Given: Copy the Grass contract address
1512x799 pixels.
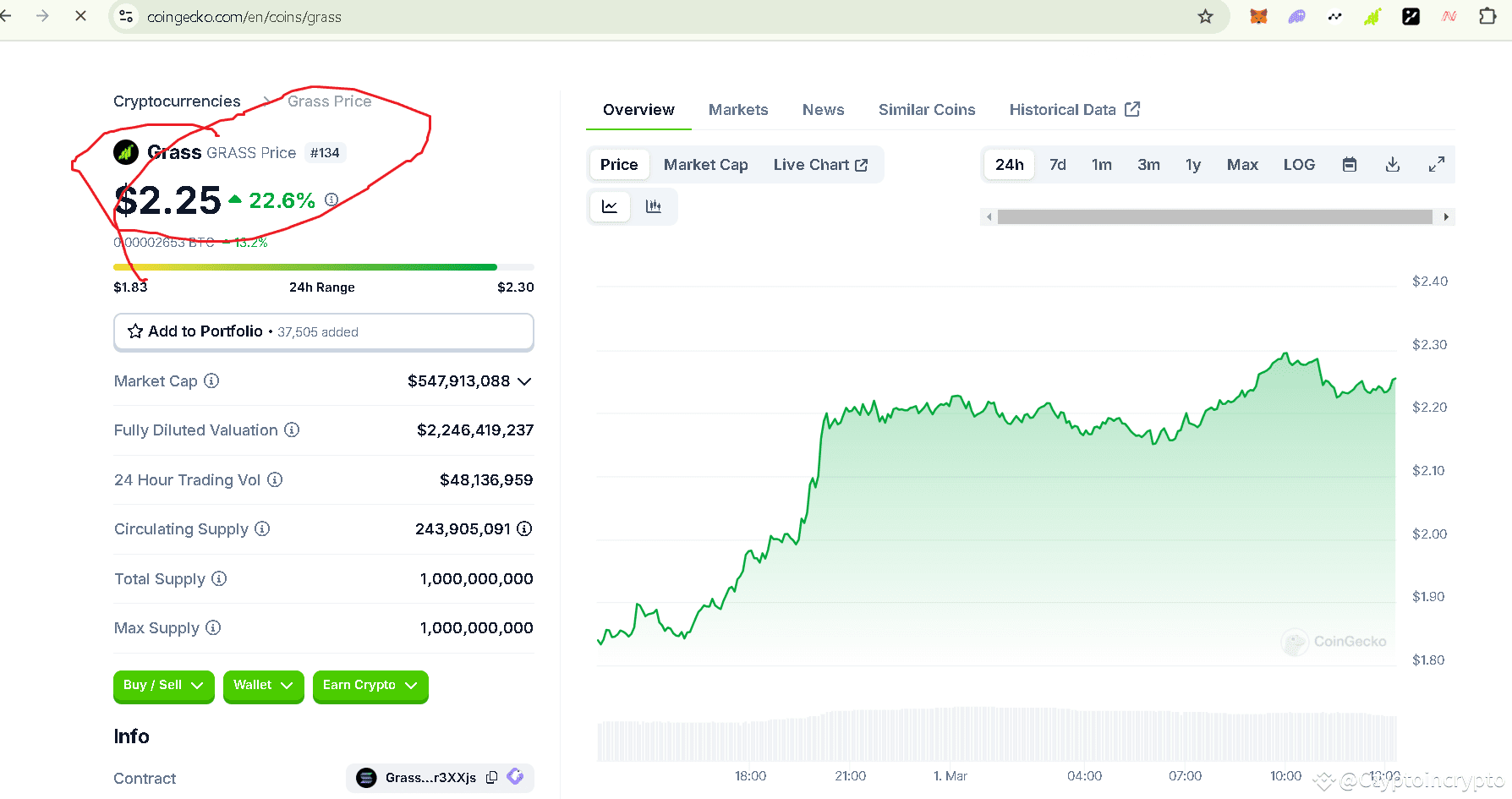Looking at the screenshot, I should [491, 777].
